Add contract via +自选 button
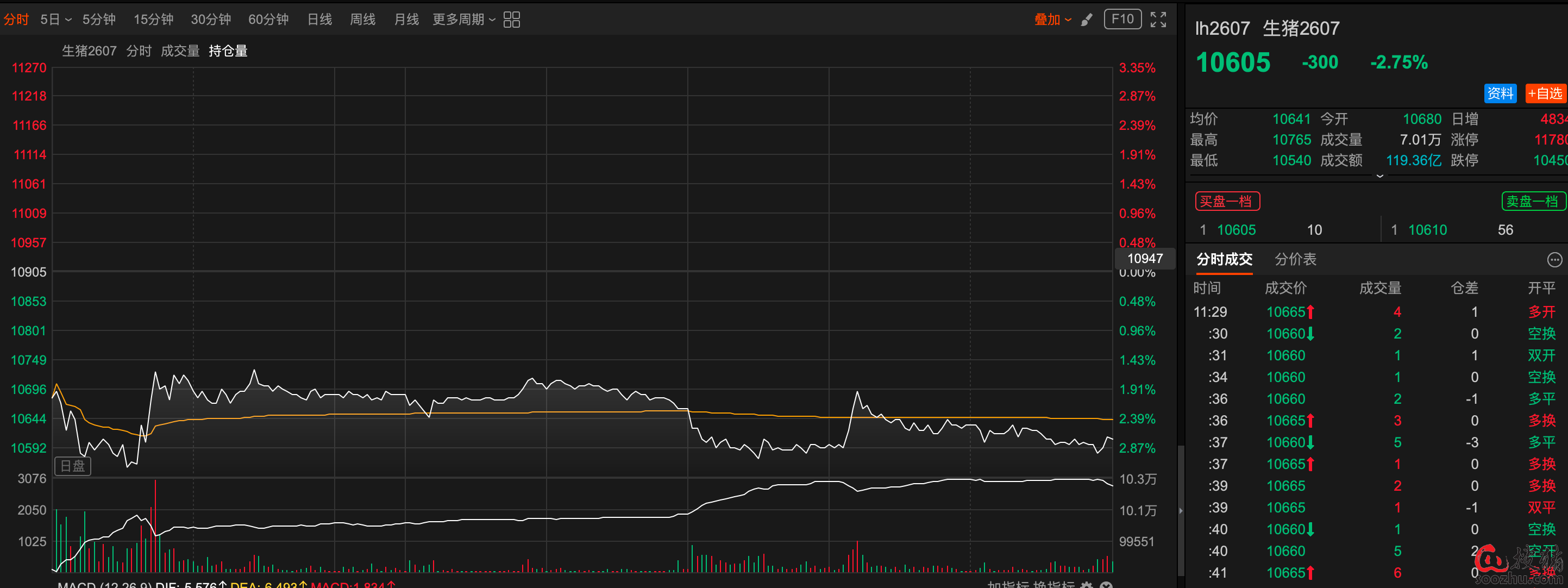1568x588 pixels. [x=1546, y=93]
